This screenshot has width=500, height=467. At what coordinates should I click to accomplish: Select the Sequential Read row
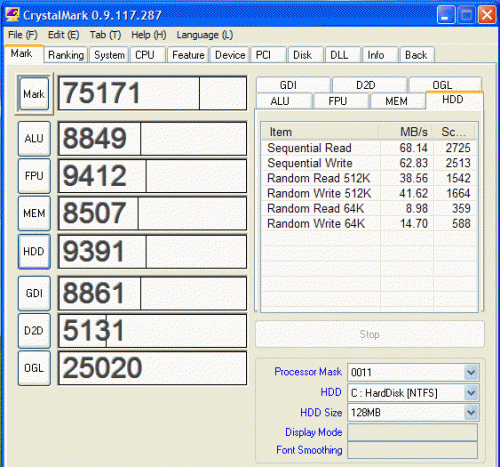pos(369,148)
